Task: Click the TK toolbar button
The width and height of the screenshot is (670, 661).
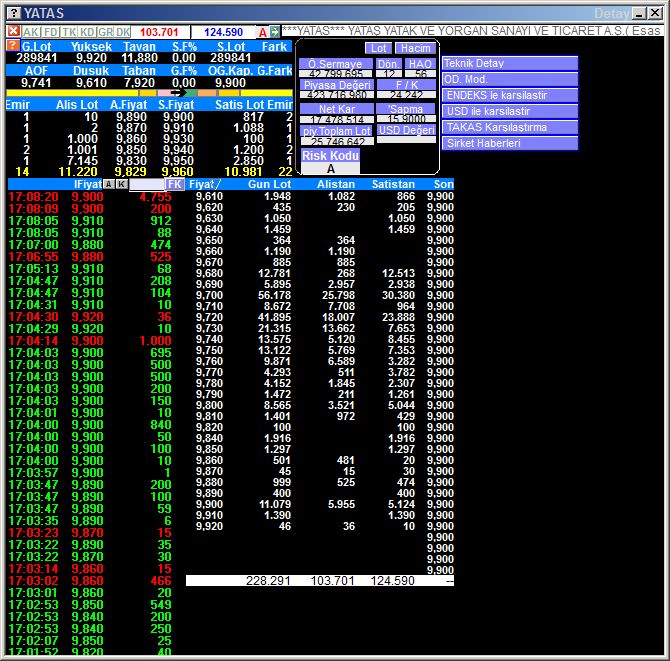Action: tap(69, 32)
